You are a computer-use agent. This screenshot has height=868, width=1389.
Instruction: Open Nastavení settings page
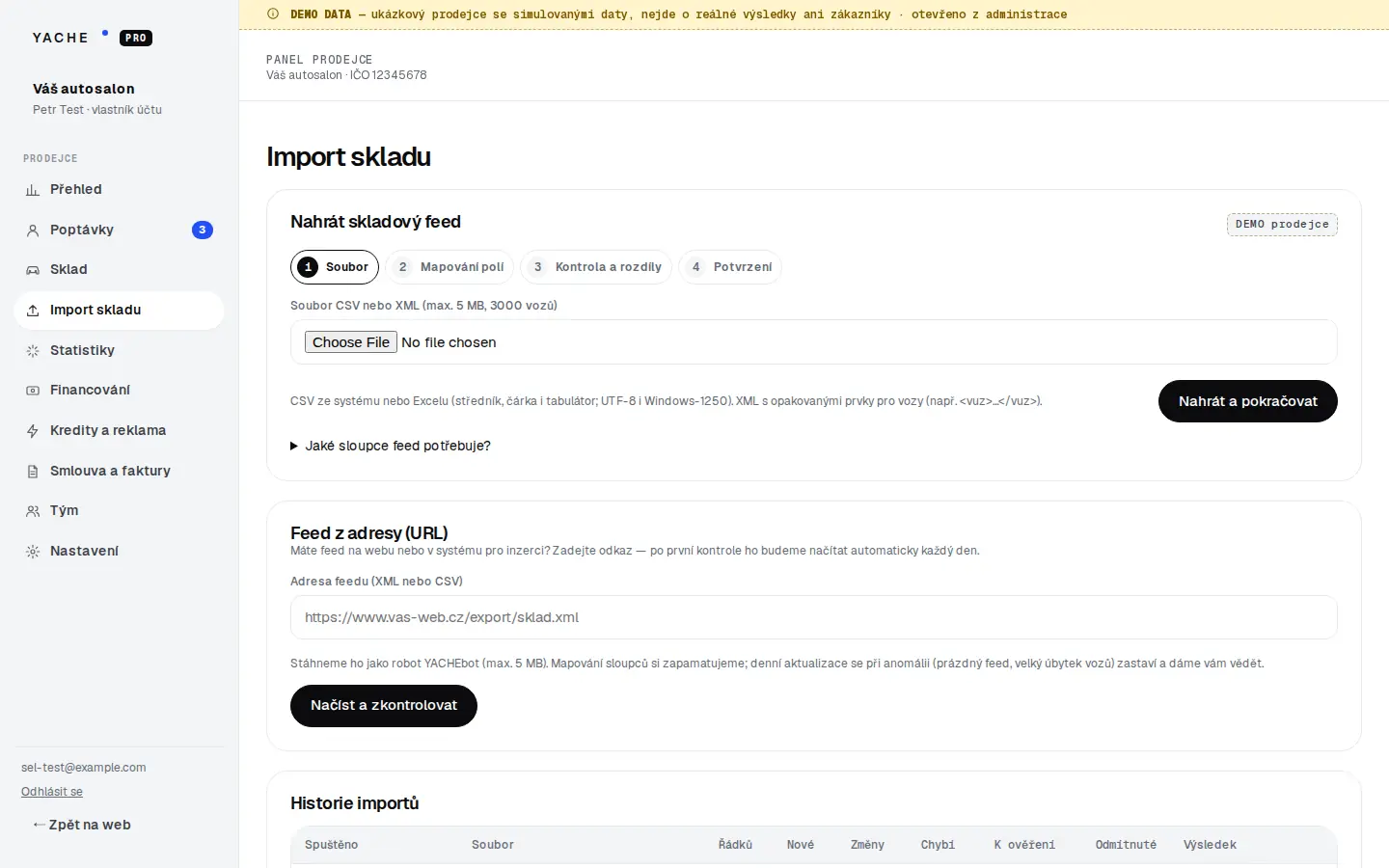click(119, 551)
